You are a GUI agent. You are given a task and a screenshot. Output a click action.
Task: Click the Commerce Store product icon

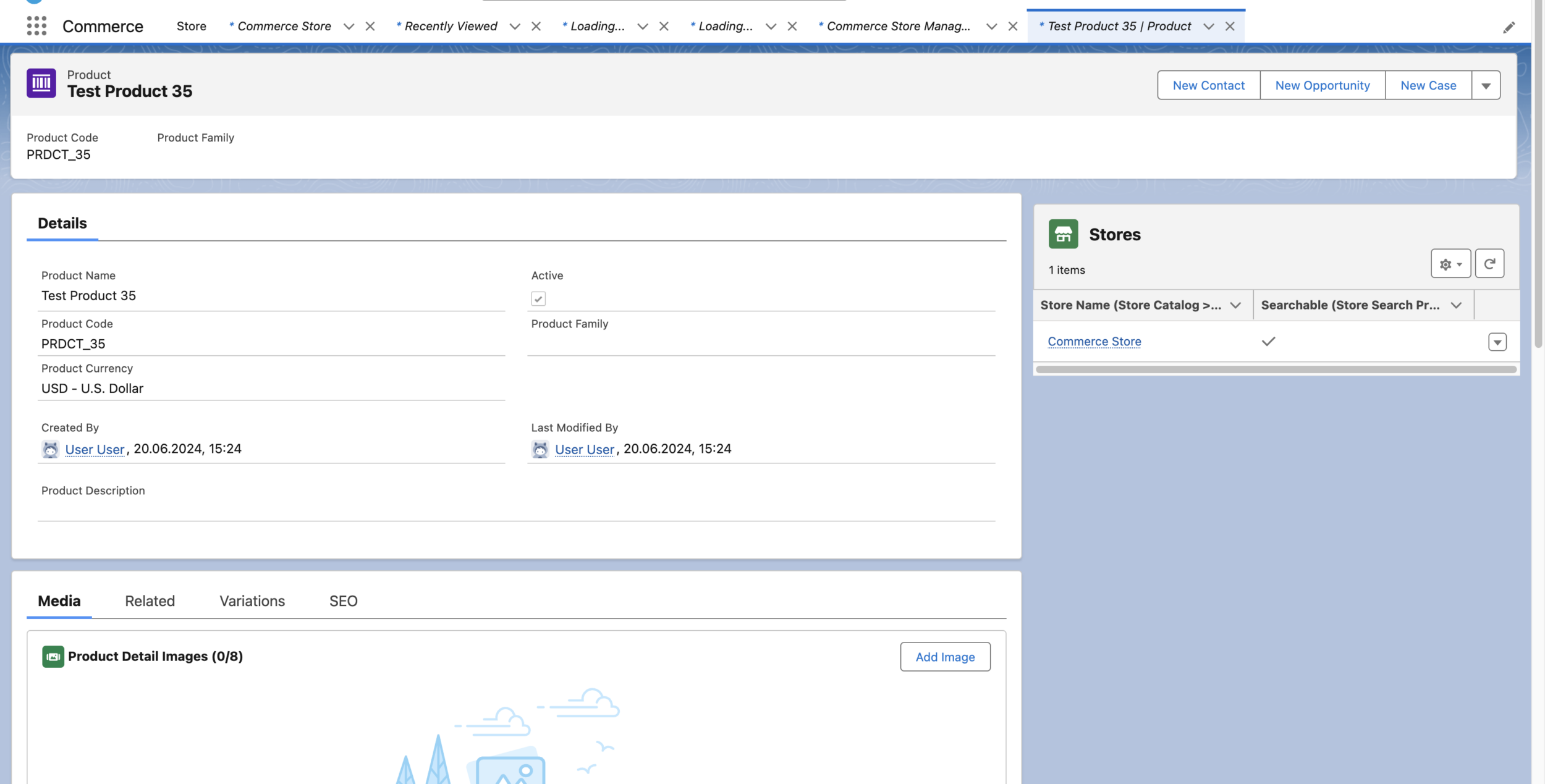[1062, 233]
